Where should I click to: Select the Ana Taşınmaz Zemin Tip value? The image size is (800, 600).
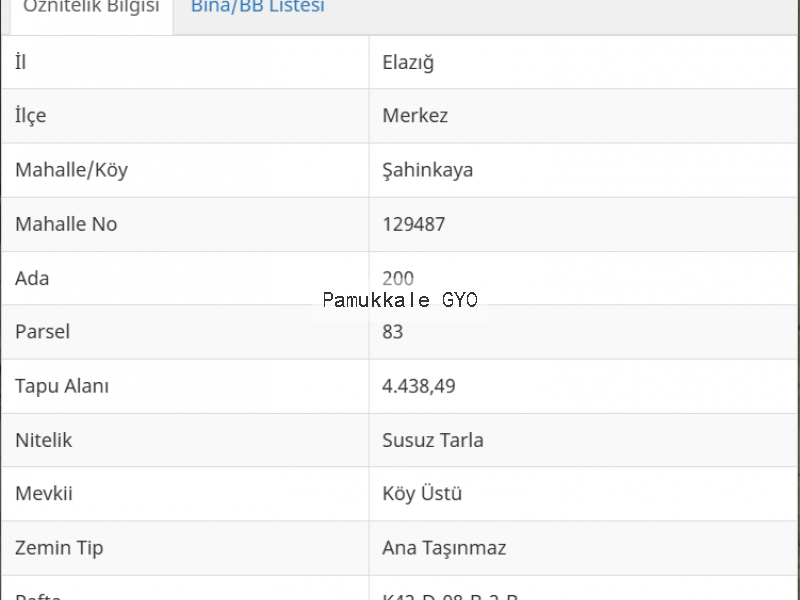click(444, 548)
